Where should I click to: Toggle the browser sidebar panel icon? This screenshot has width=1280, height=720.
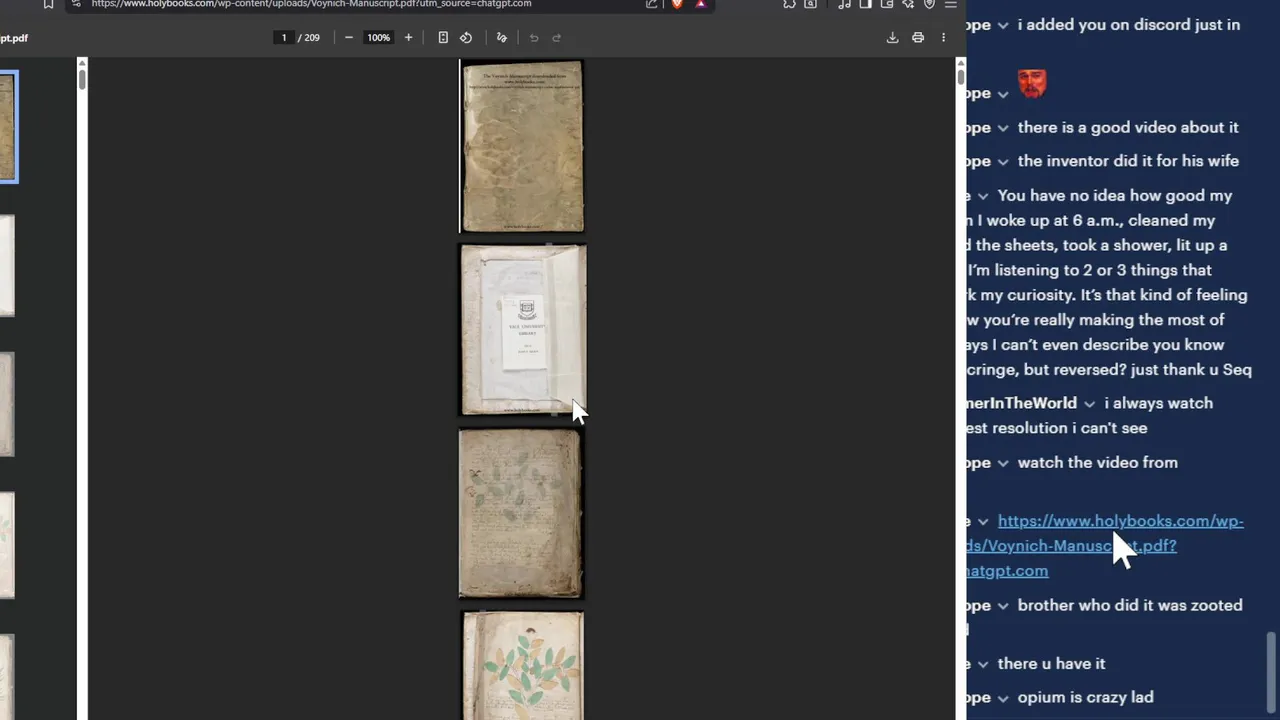point(865,4)
